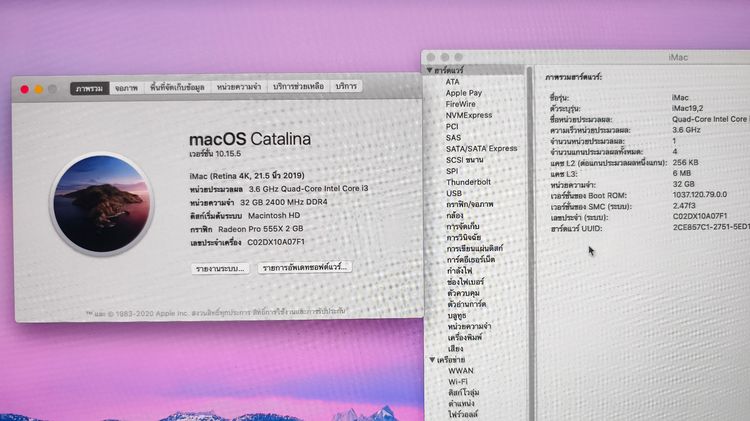Open the บริการ (Service) tab

point(346,86)
